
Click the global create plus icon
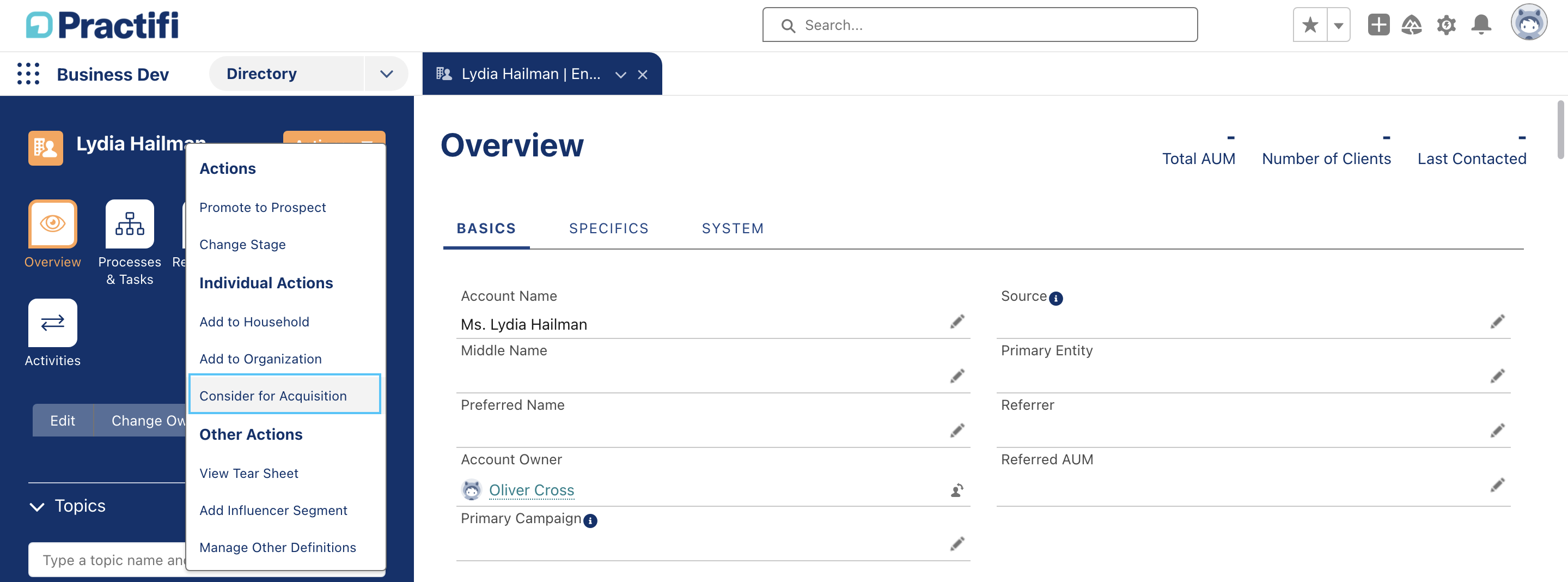[x=1378, y=25]
